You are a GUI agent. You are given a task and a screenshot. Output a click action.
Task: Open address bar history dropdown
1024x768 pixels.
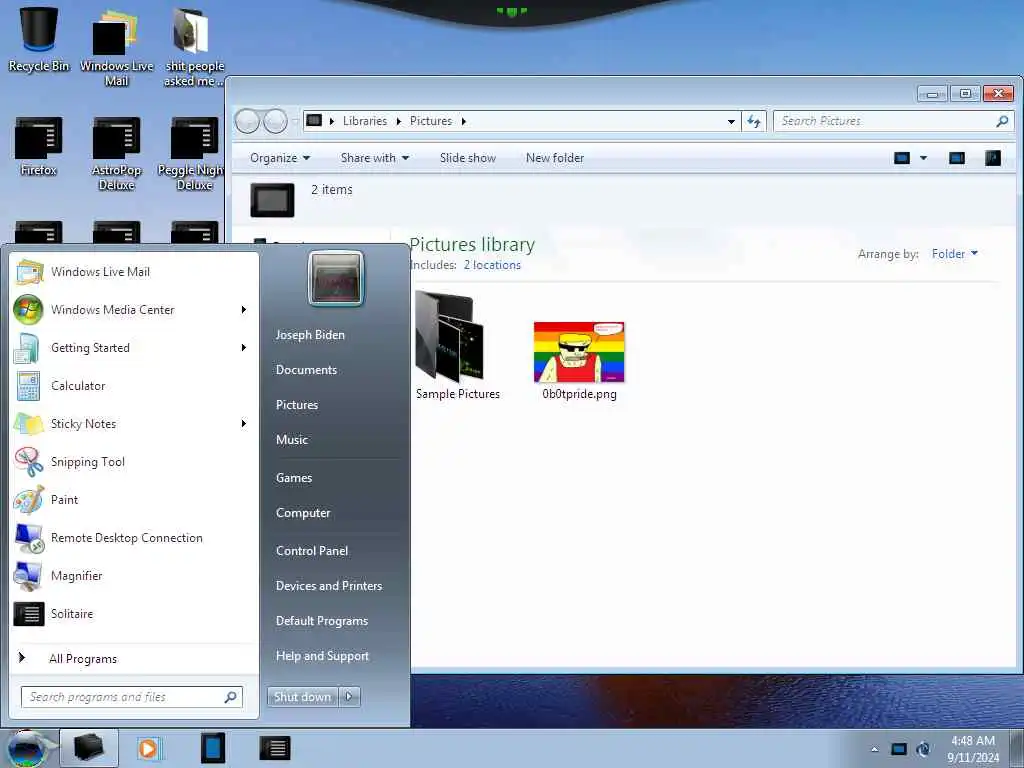click(x=731, y=121)
